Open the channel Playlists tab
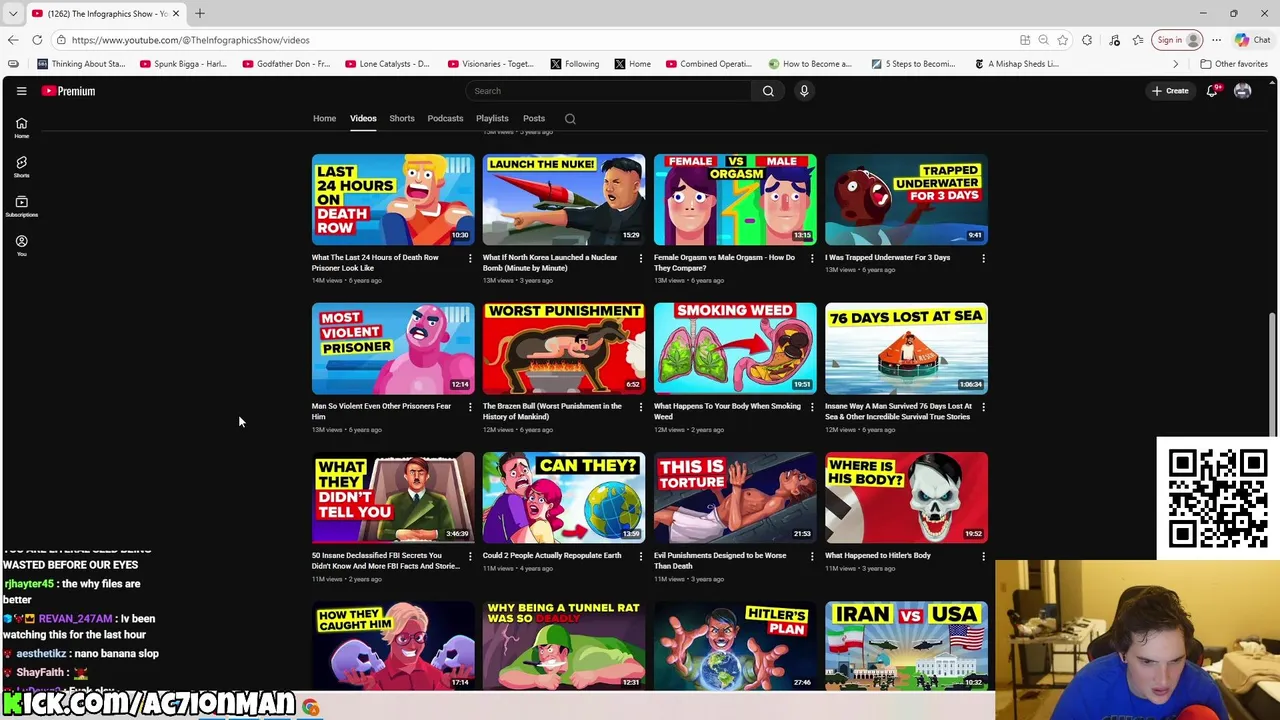1280x720 pixels. click(492, 119)
